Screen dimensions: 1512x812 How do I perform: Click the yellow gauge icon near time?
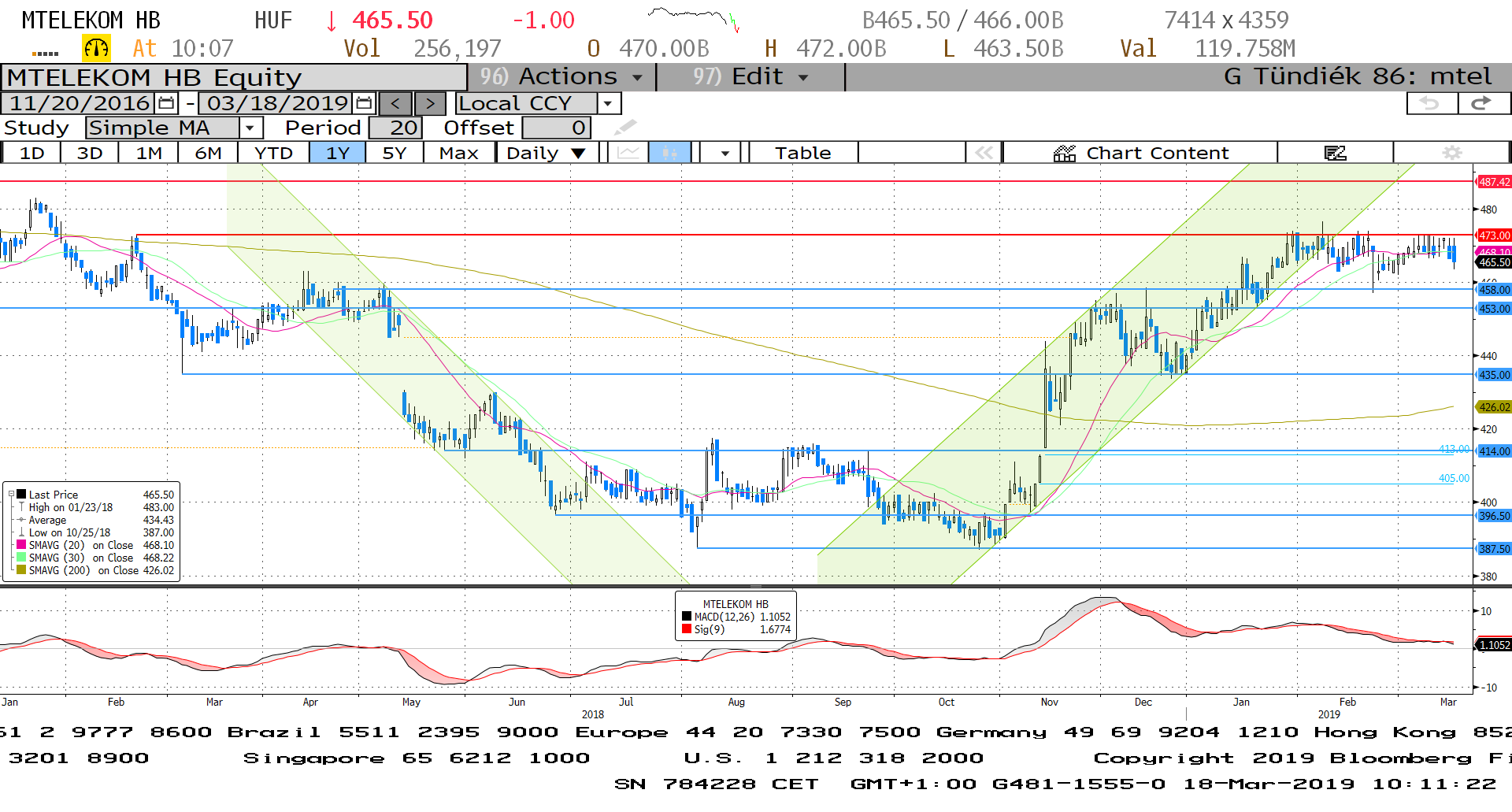tap(96, 49)
